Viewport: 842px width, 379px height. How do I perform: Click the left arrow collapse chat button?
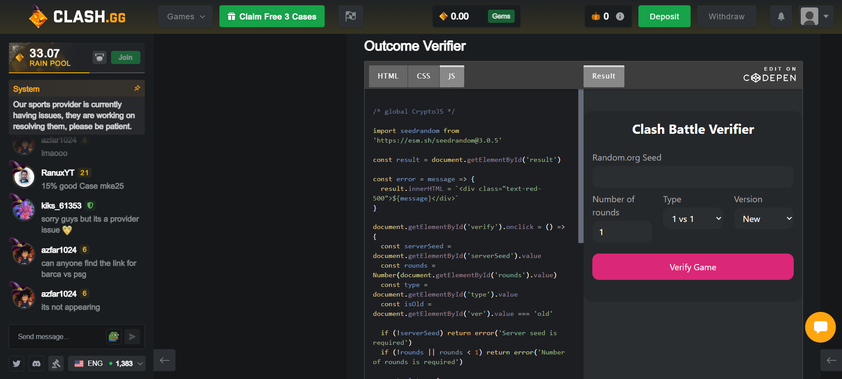(x=165, y=360)
